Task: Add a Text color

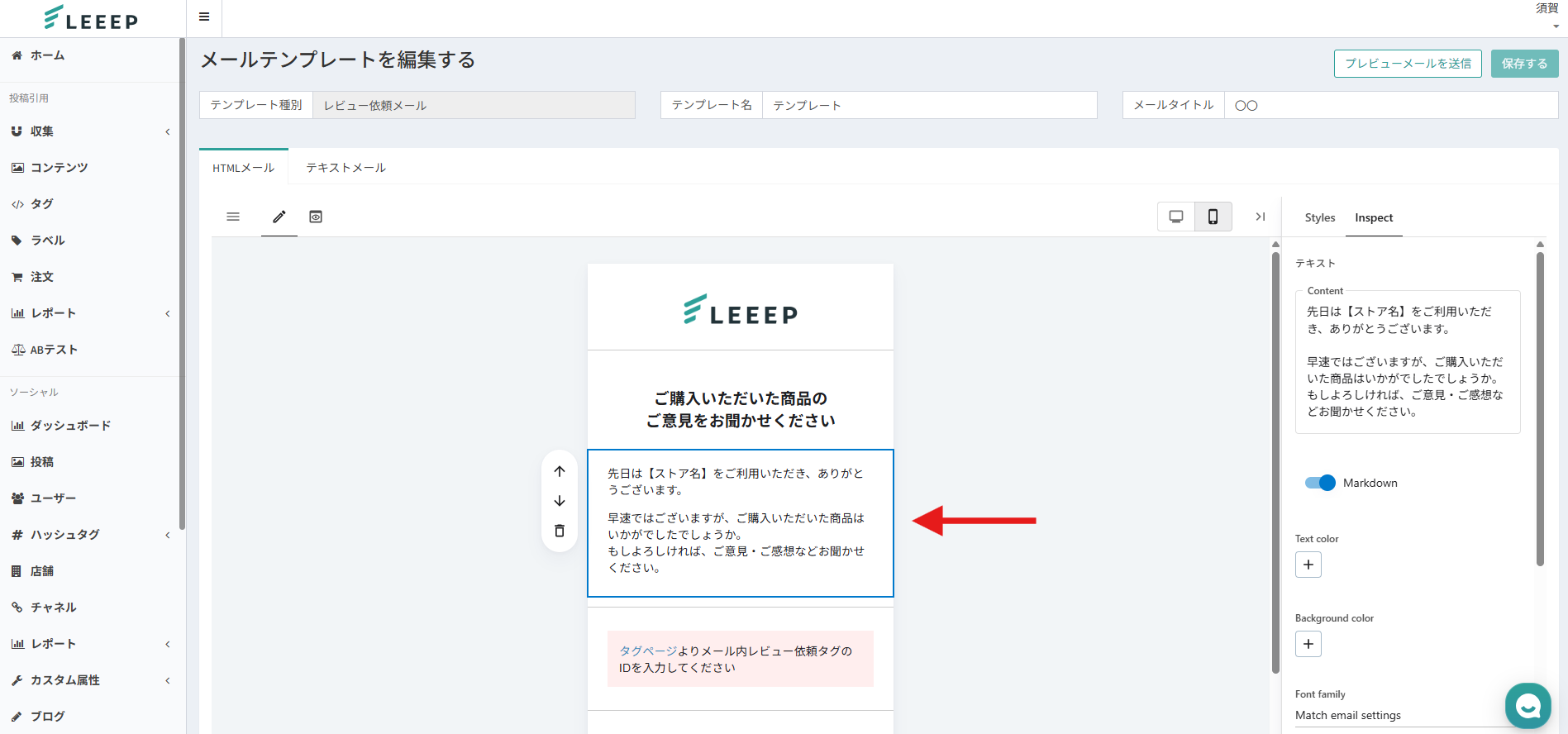Action: (1308, 565)
